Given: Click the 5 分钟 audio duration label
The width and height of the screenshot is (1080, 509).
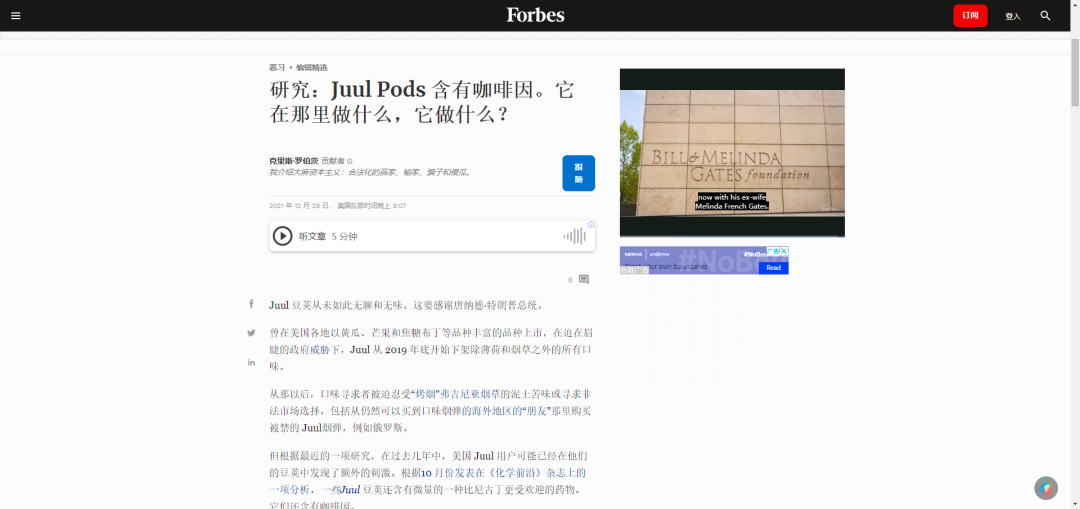Looking at the screenshot, I should (344, 237).
